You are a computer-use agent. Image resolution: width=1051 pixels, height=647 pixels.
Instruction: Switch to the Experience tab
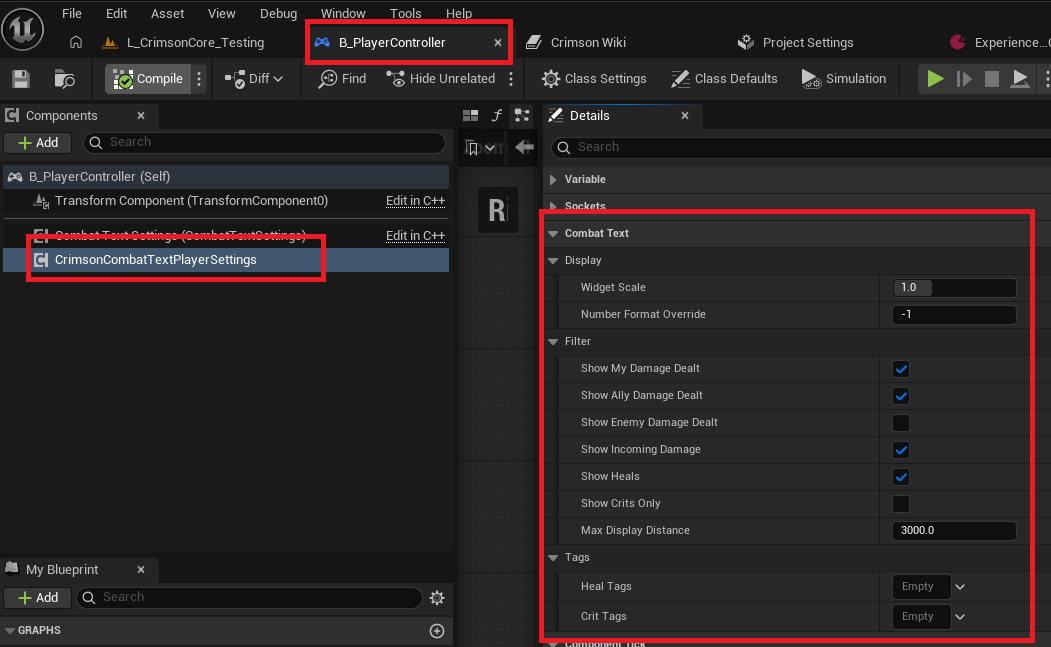(x=999, y=42)
